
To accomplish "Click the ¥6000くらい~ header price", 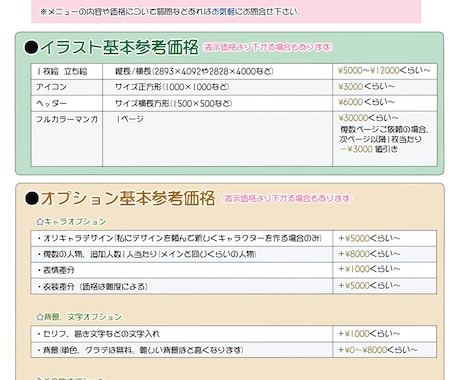I will pyautogui.click(x=366, y=102).
